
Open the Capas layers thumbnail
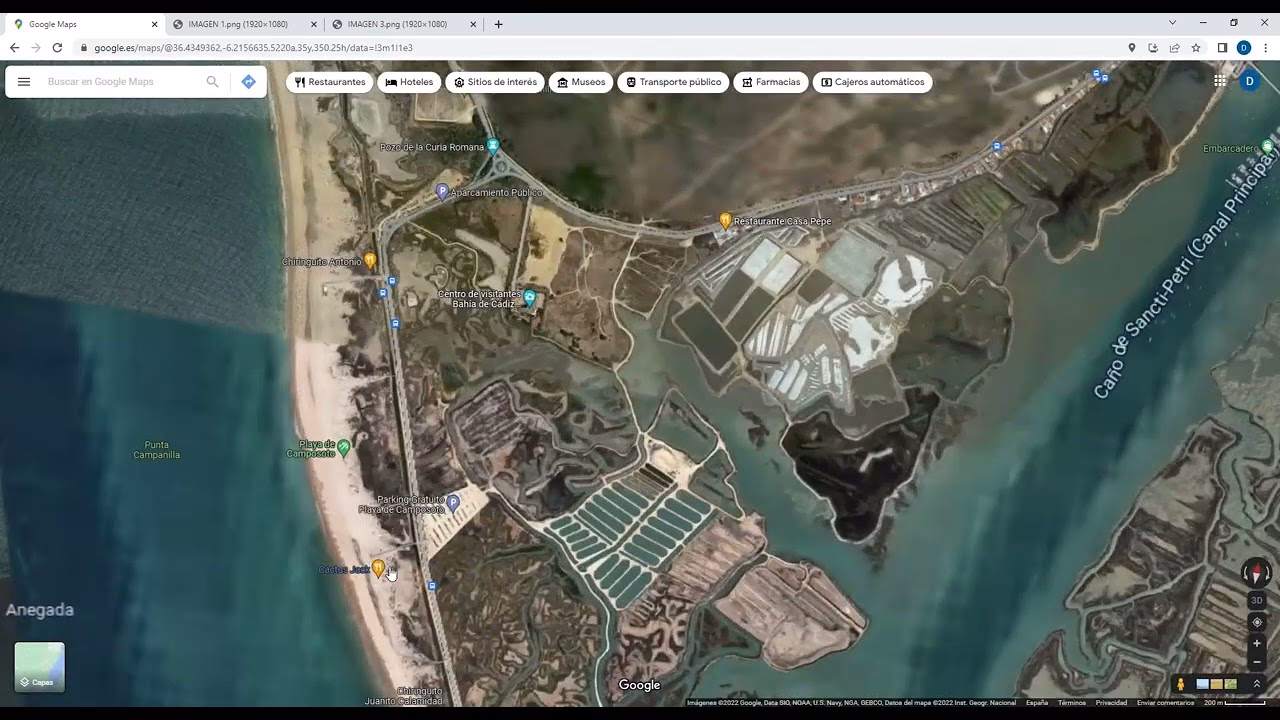tap(39, 667)
